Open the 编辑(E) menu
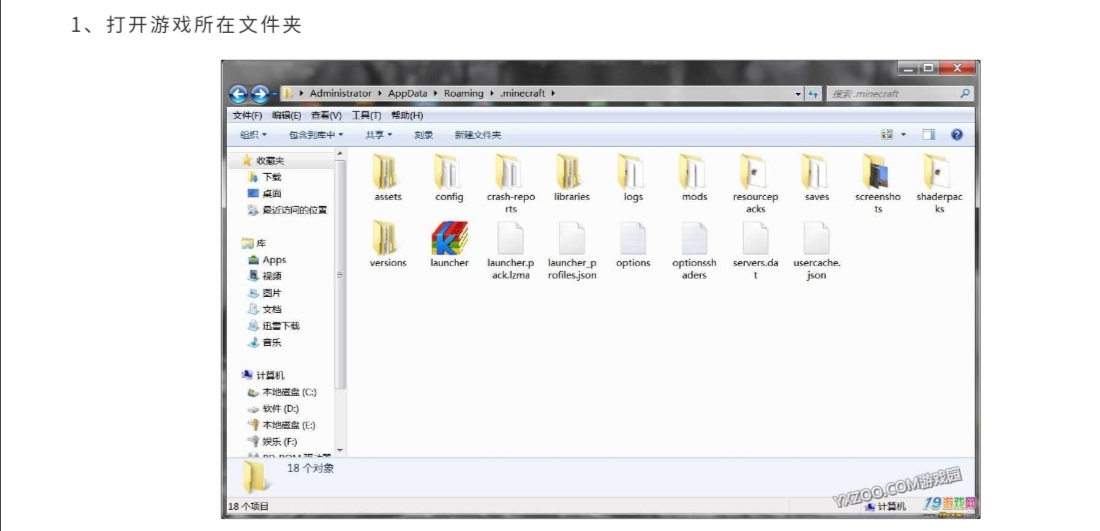The image size is (1100, 531). [286, 115]
